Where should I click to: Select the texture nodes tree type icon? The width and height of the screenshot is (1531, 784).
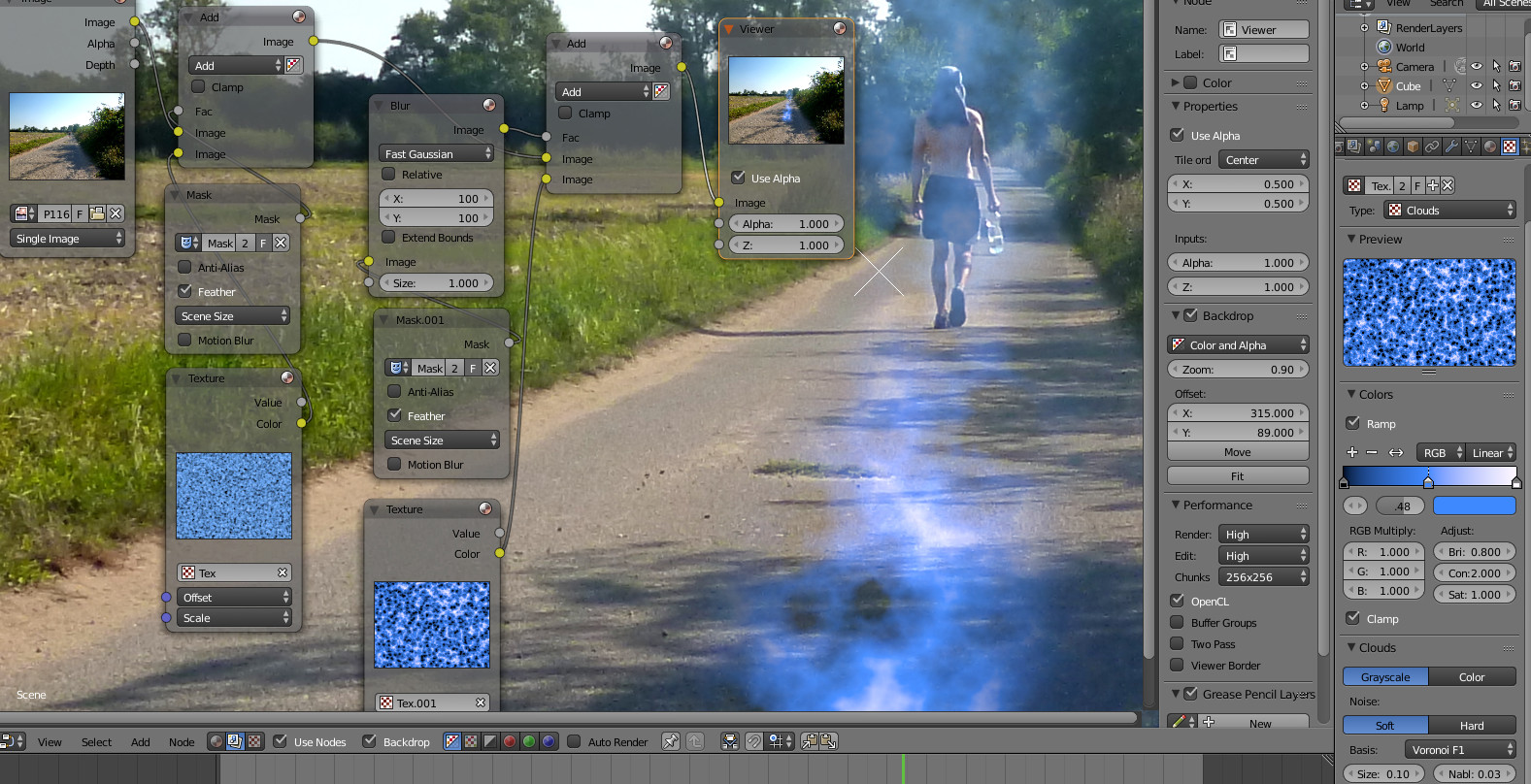[254, 741]
